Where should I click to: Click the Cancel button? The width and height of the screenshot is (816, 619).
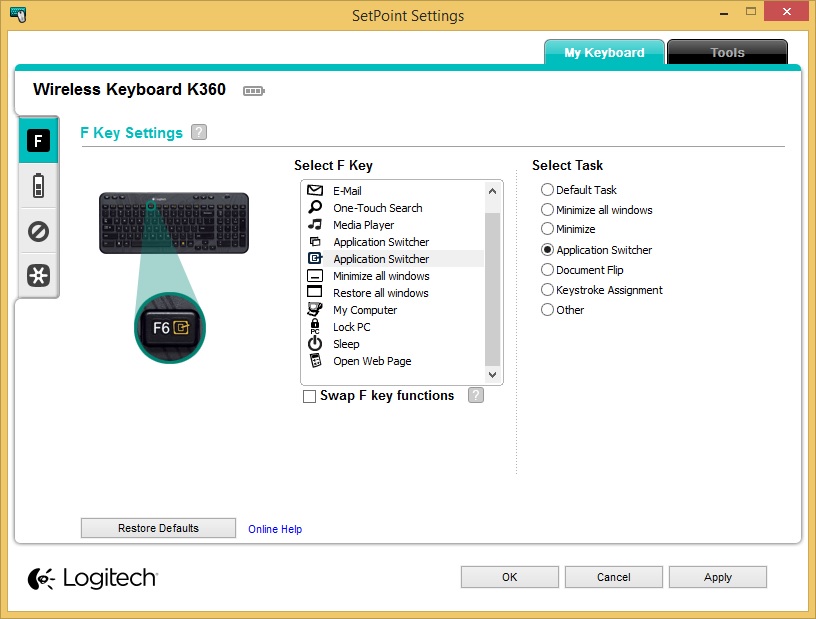pyautogui.click(x=614, y=577)
